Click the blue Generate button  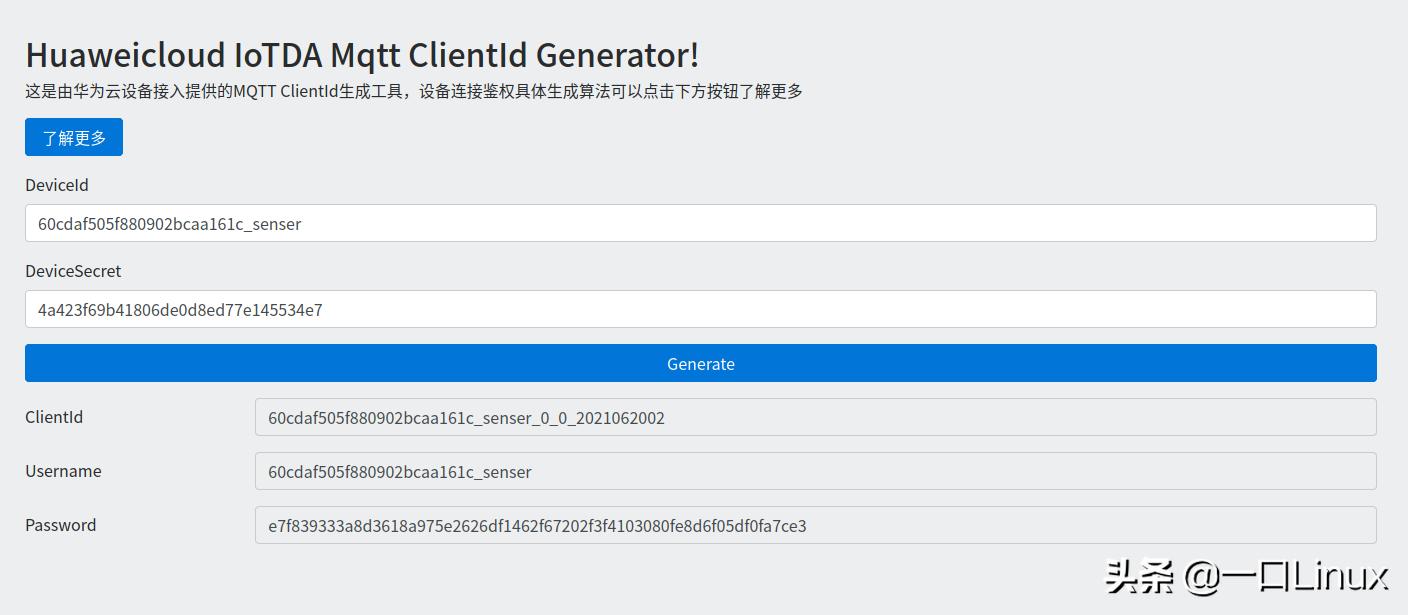(700, 364)
